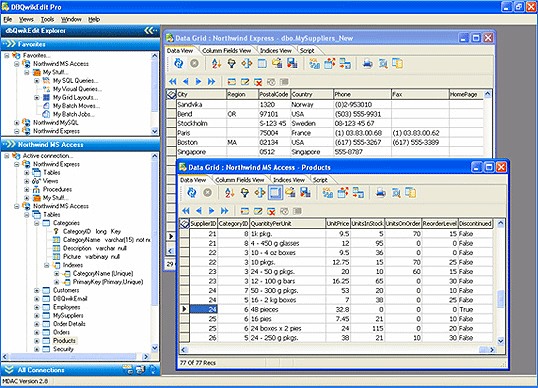Screen dimensions: 538x388
Task: Click select-all corner icon in Products grid
Action: tap(185, 224)
